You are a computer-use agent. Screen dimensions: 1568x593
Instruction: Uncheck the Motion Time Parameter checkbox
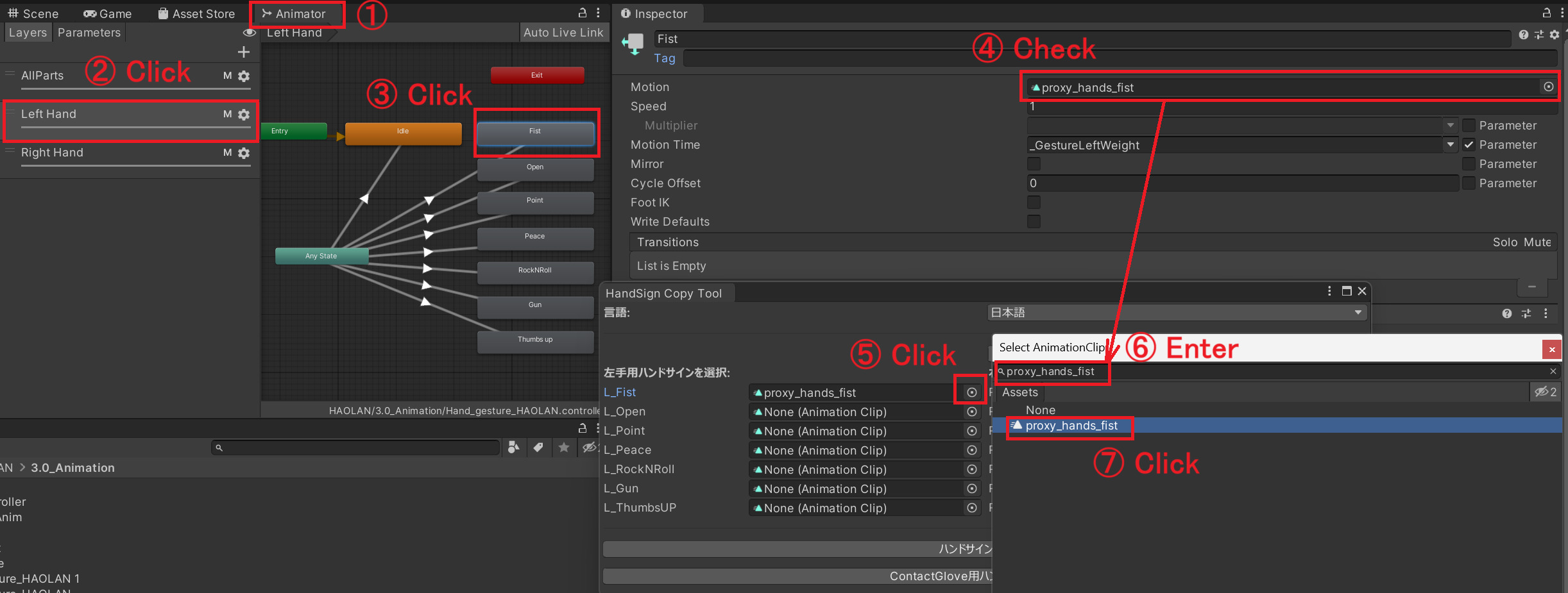click(x=1468, y=144)
